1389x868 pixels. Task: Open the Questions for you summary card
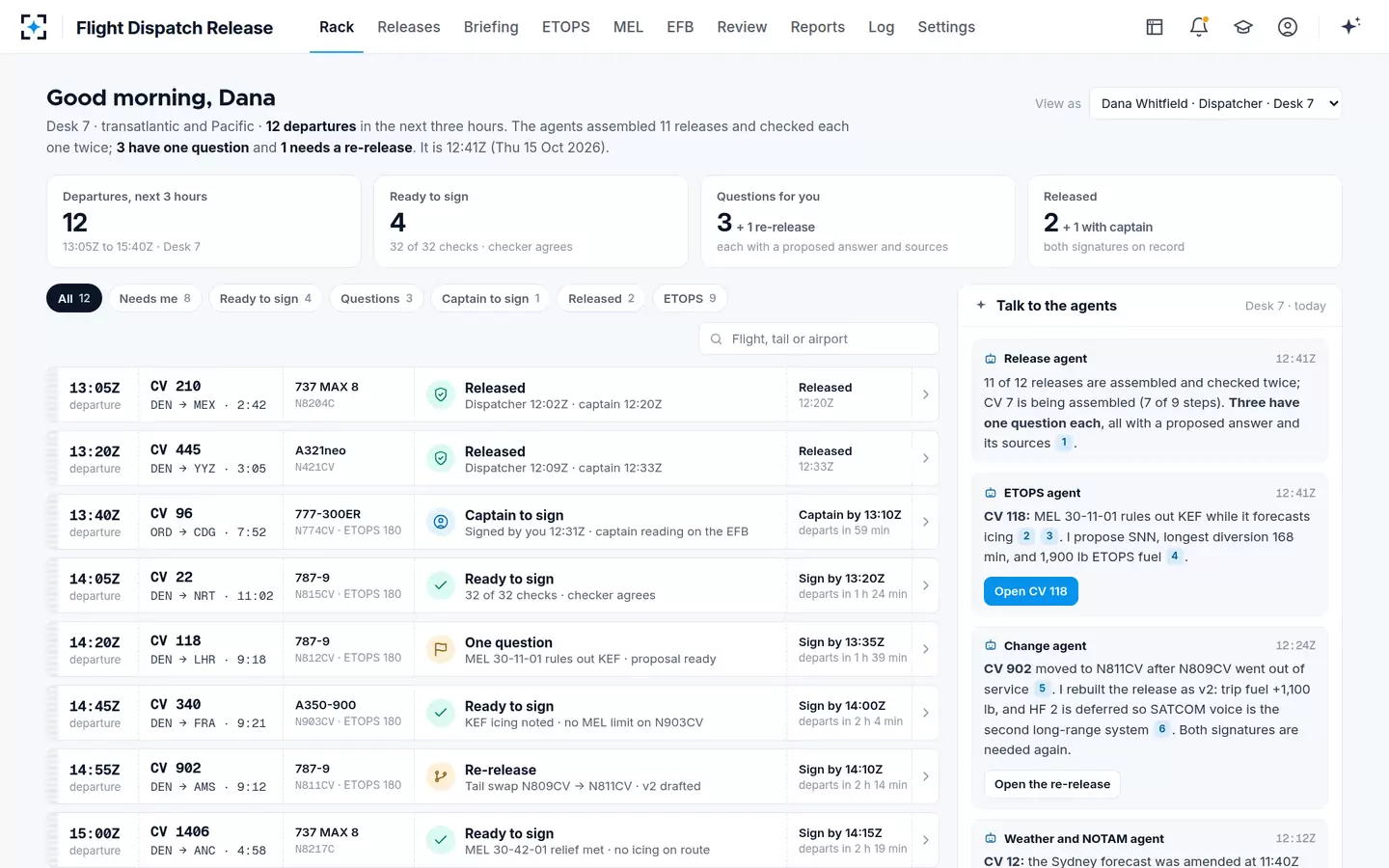858,221
